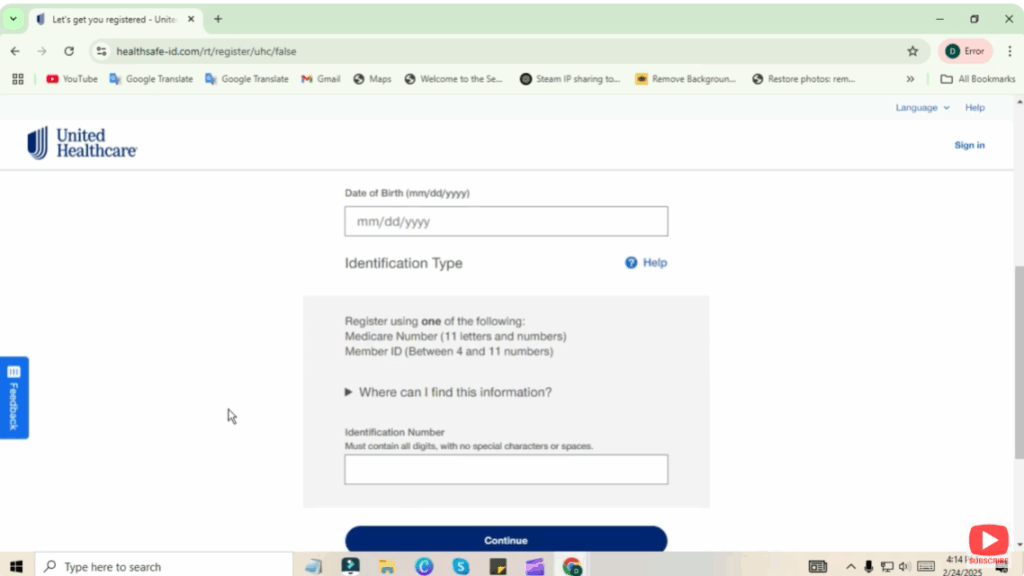Open the Help tooltip beside Identification Type
The width and height of the screenshot is (1024, 576).
tap(645, 262)
